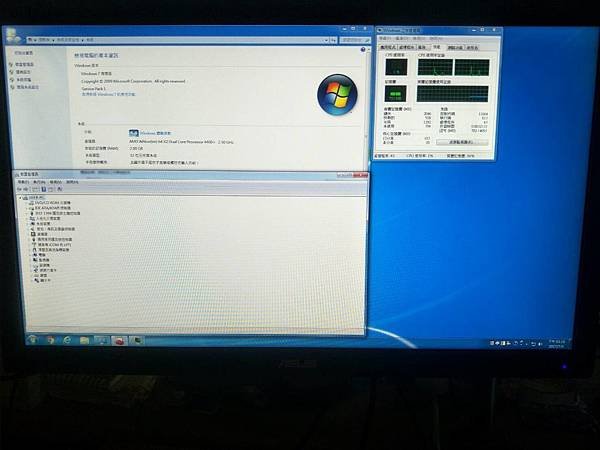600x450 pixels.
Task: Open Task Manager Applications tab
Action: click(388, 47)
